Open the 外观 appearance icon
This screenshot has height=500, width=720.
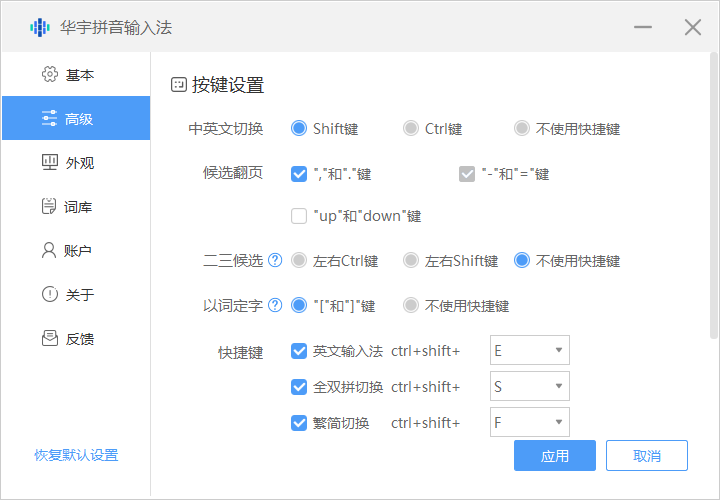coord(49,163)
